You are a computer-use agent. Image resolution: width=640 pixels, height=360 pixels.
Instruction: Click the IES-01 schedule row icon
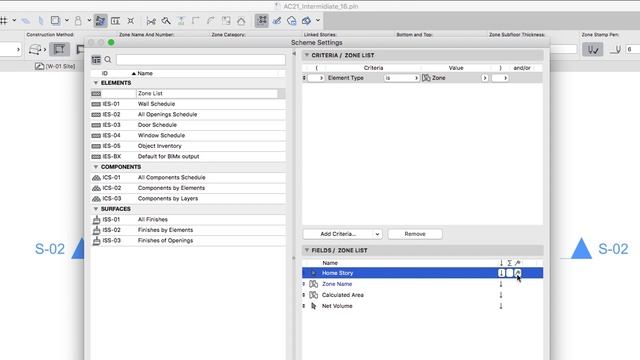[96, 104]
